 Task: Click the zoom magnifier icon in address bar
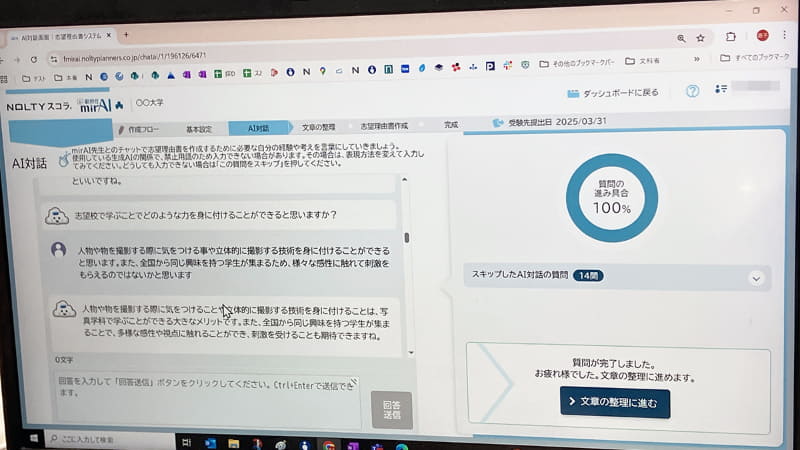pos(681,38)
